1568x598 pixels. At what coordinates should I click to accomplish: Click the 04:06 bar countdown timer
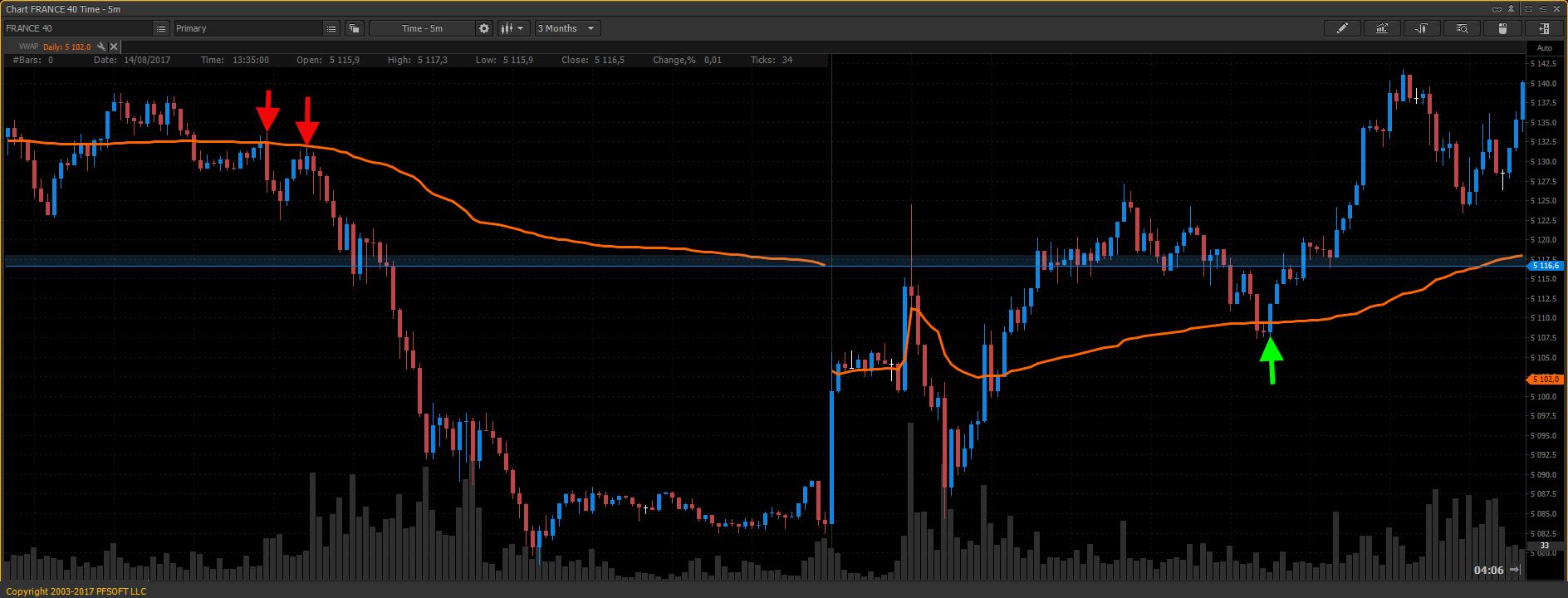[1488, 570]
